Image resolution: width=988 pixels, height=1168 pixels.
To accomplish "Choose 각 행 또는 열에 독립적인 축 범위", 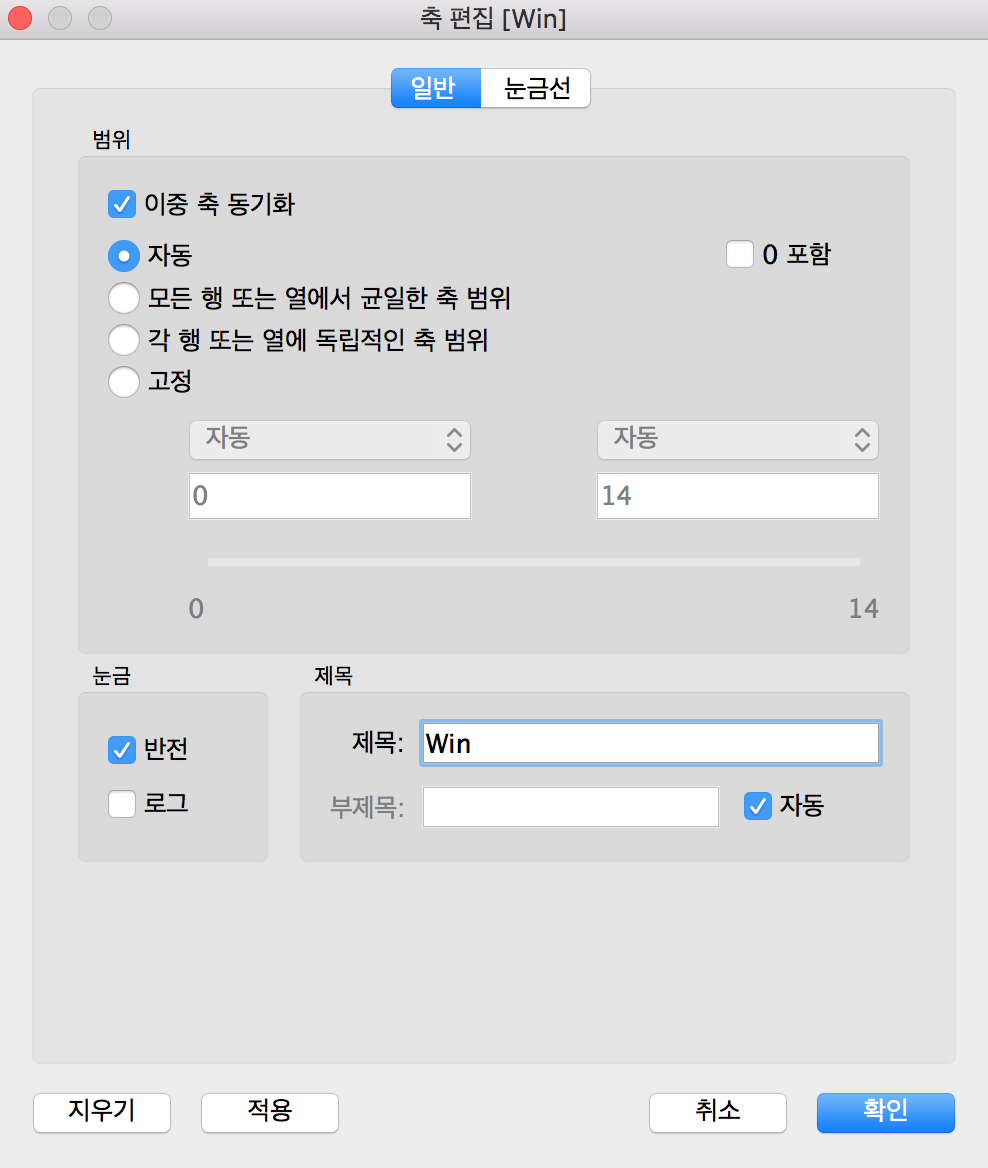I will pos(123,340).
